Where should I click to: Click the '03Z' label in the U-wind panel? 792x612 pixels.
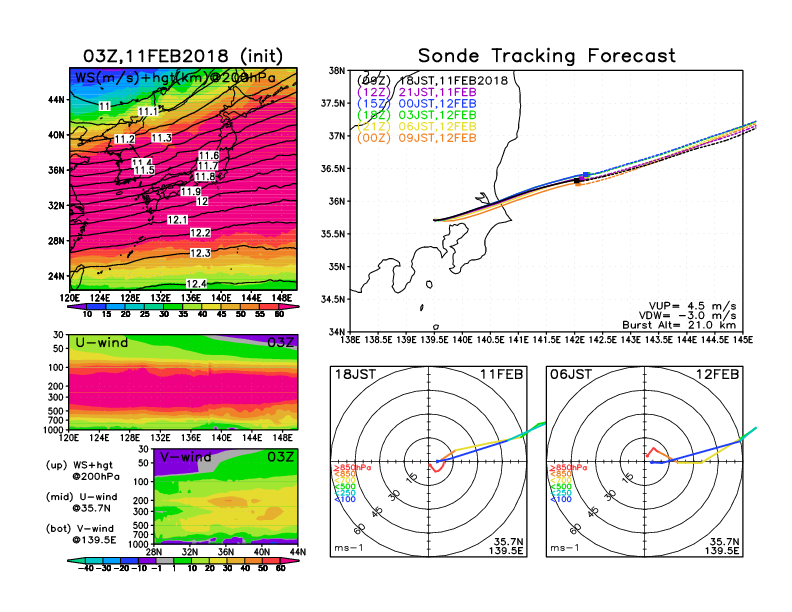280,343
